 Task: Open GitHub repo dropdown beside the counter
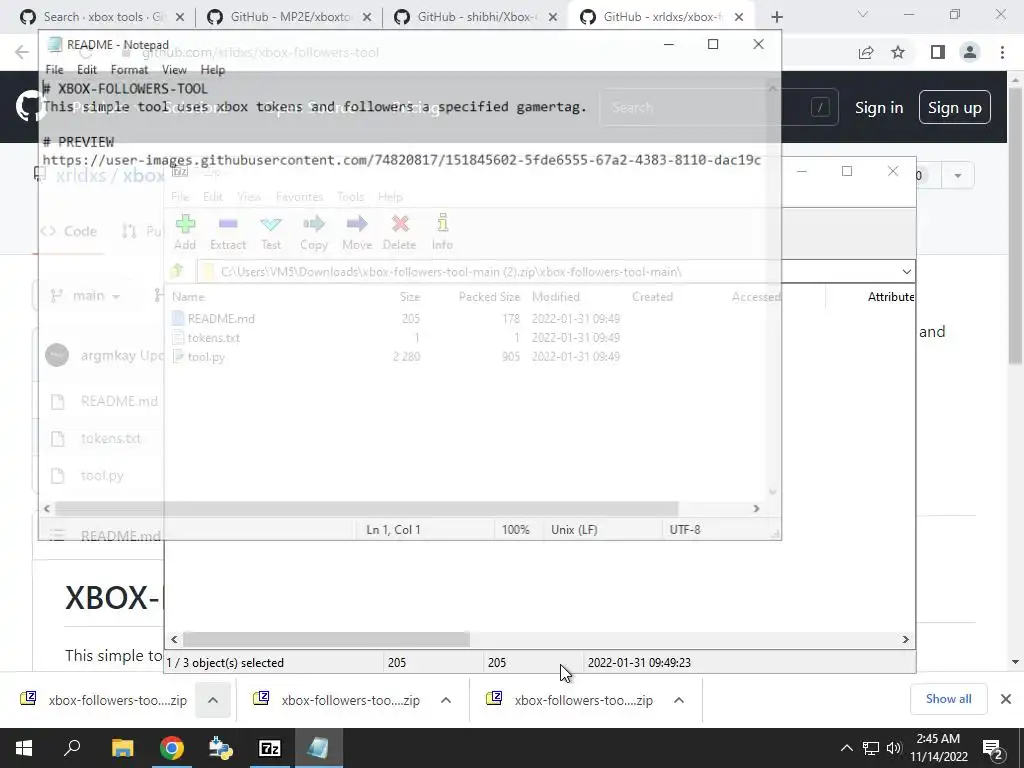tap(957, 175)
